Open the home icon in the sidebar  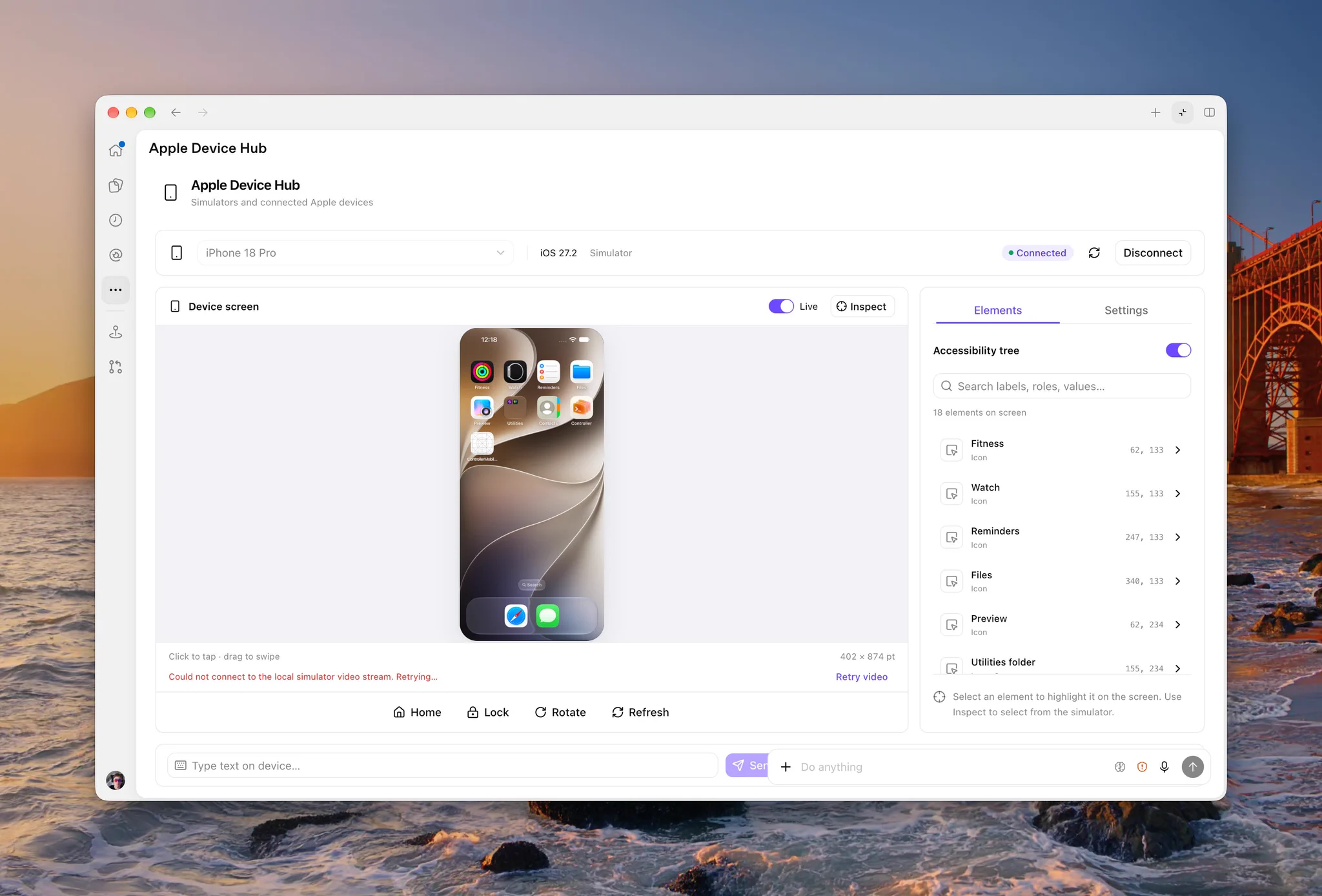[116, 150]
